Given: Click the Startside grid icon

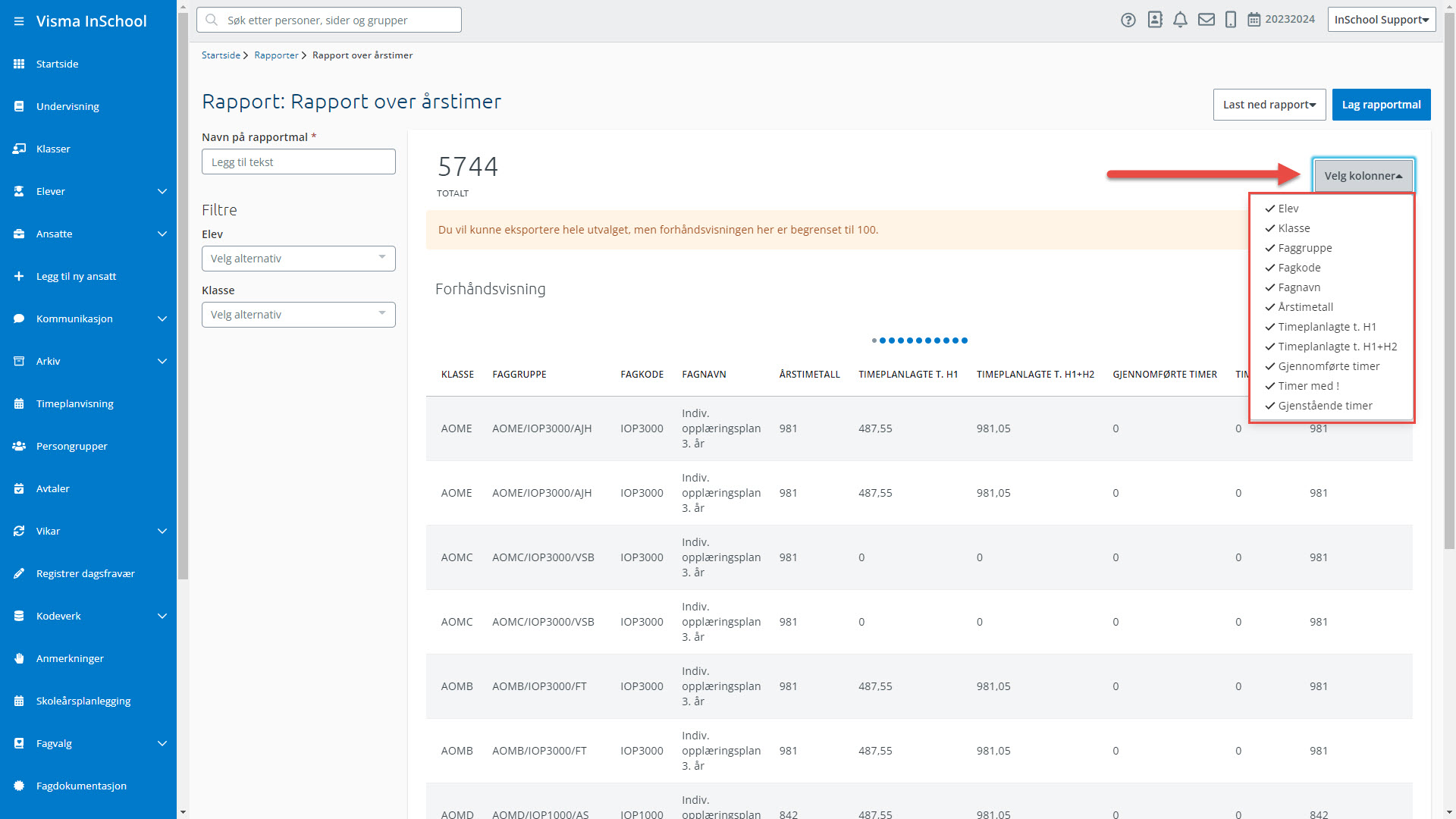Looking at the screenshot, I should 19,64.
